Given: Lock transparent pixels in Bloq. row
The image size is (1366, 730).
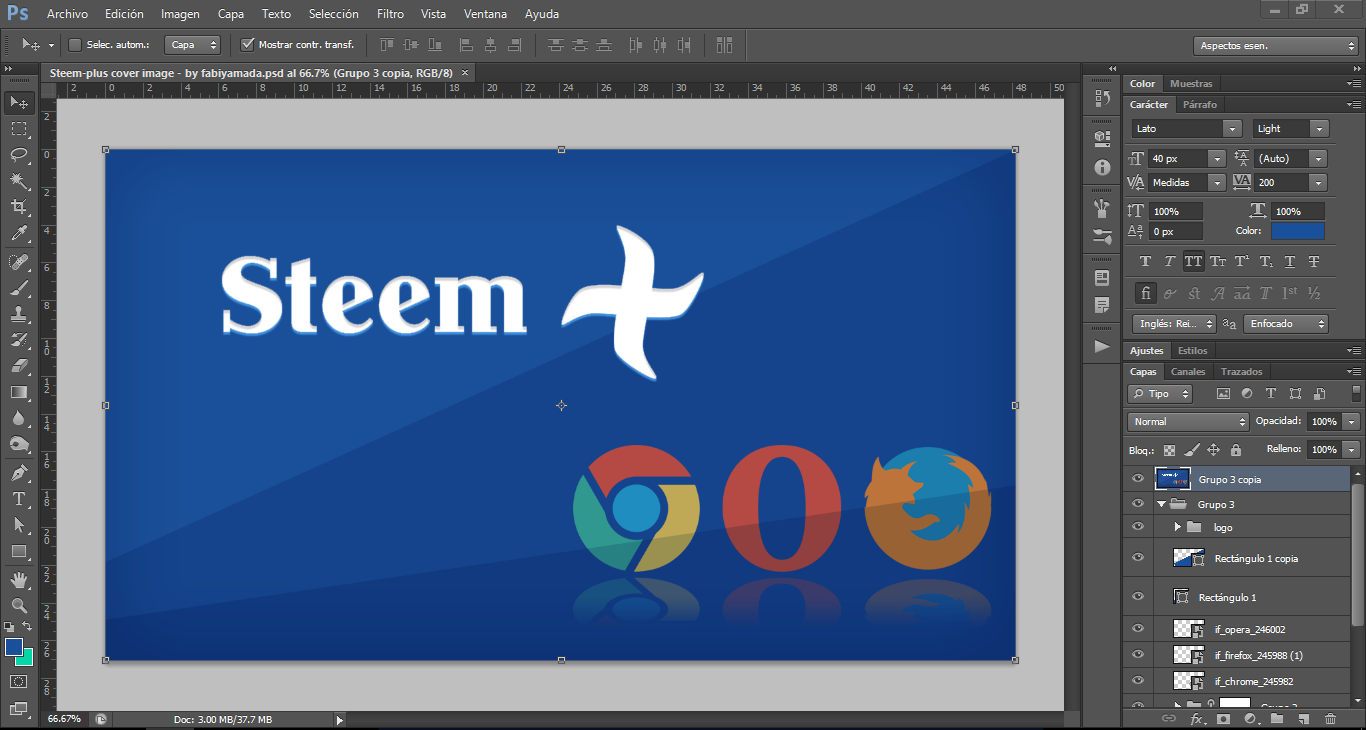Looking at the screenshot, I should pos(1169,450).
